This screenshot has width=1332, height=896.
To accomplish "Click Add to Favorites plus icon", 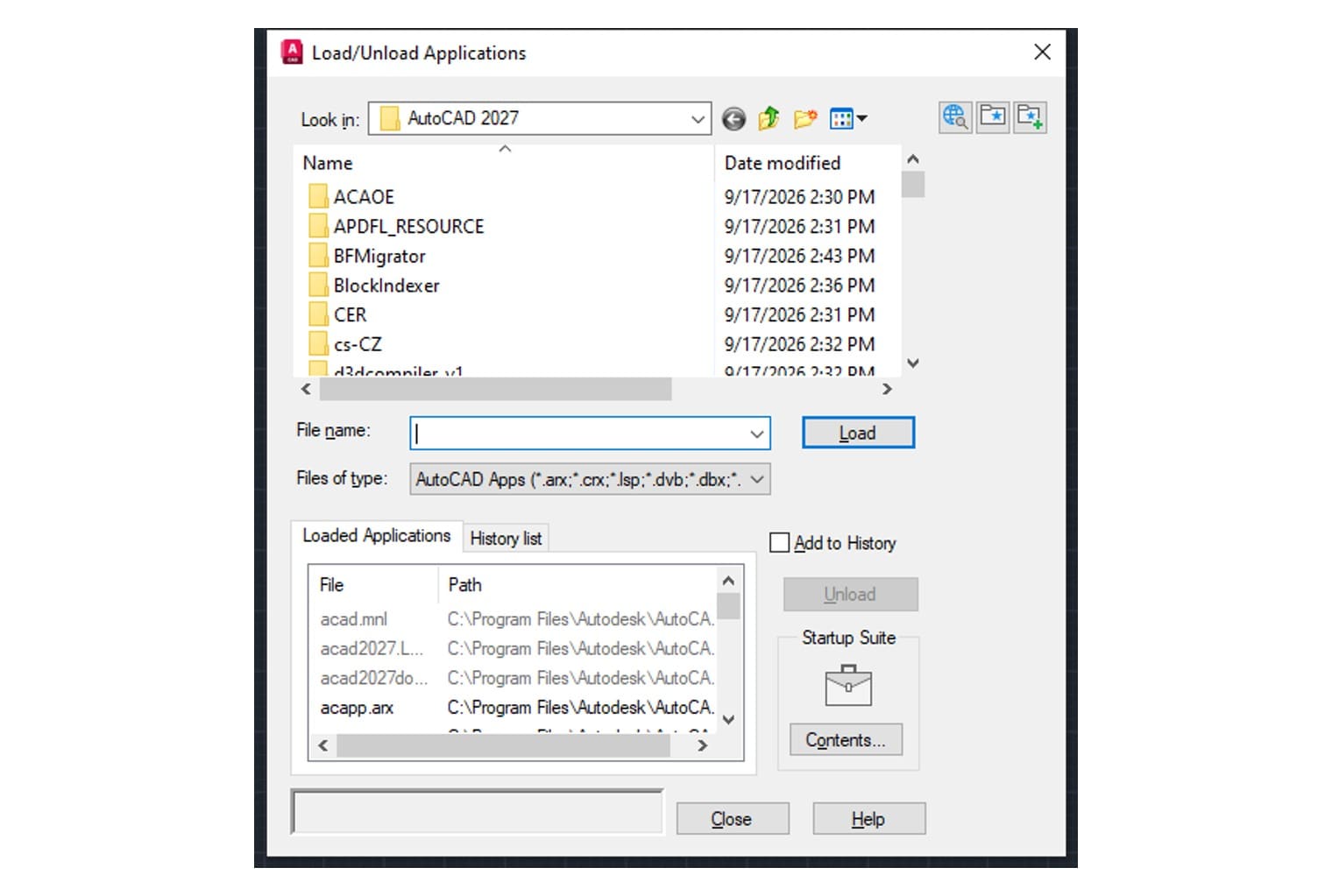I will [x=1030, y=117].
